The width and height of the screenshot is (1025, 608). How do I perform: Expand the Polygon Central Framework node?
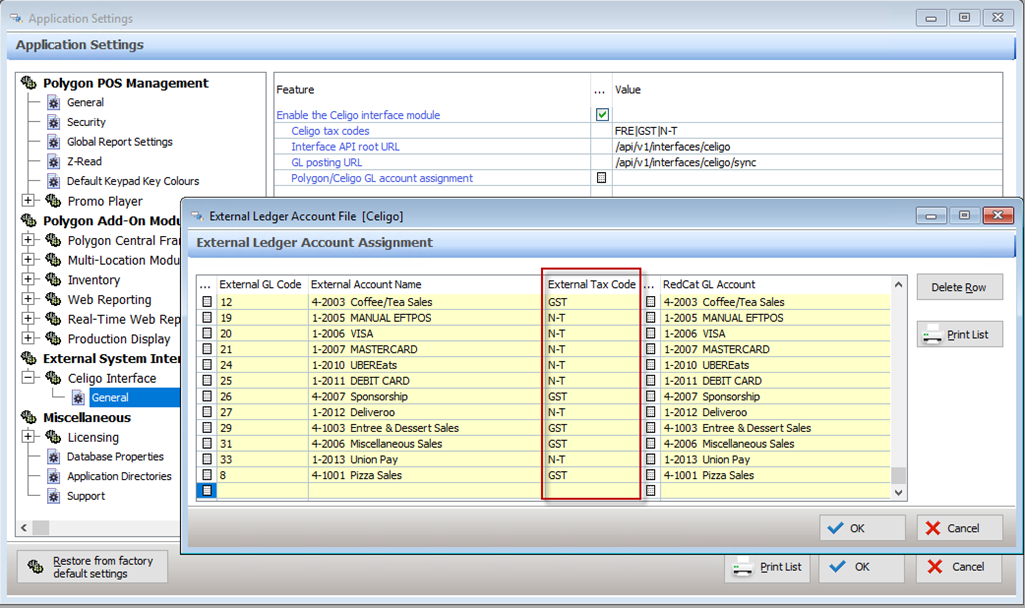tap(27, 240)
